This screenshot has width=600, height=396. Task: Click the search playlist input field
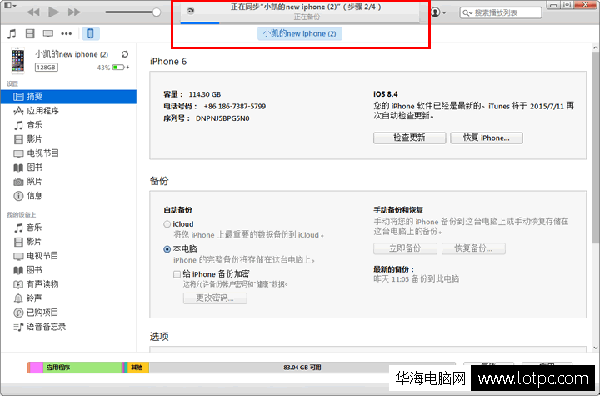(501, 13)
